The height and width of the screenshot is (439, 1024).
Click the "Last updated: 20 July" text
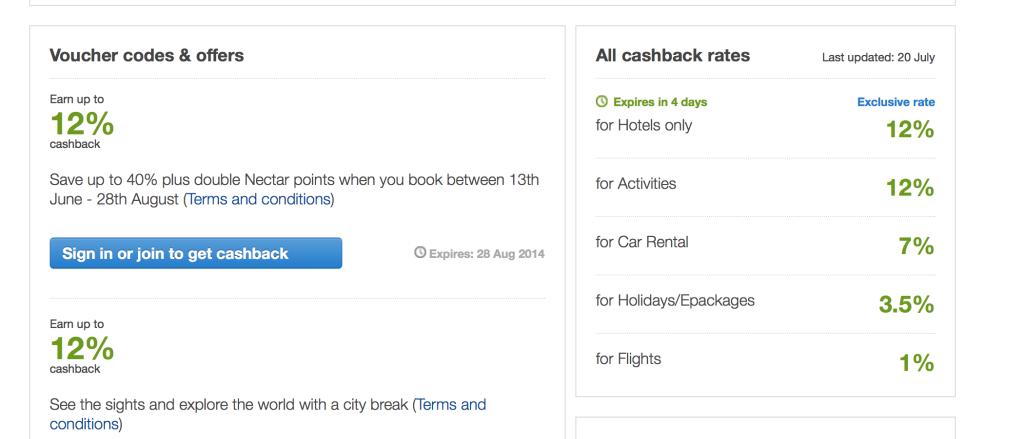[x=878, y=58]
